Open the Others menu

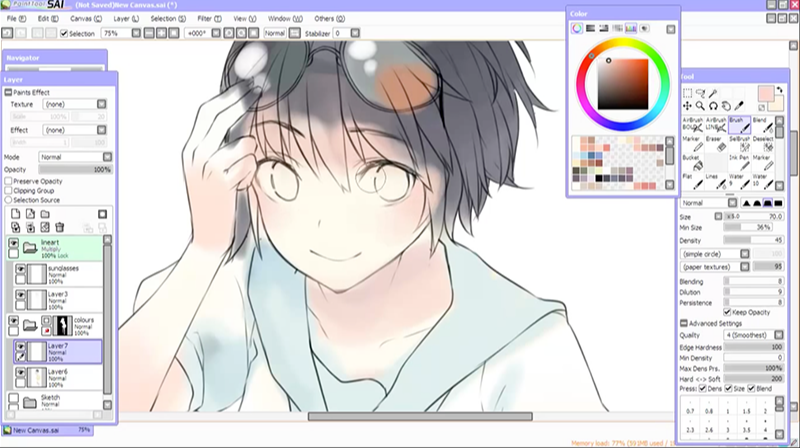tap(330, 19)
